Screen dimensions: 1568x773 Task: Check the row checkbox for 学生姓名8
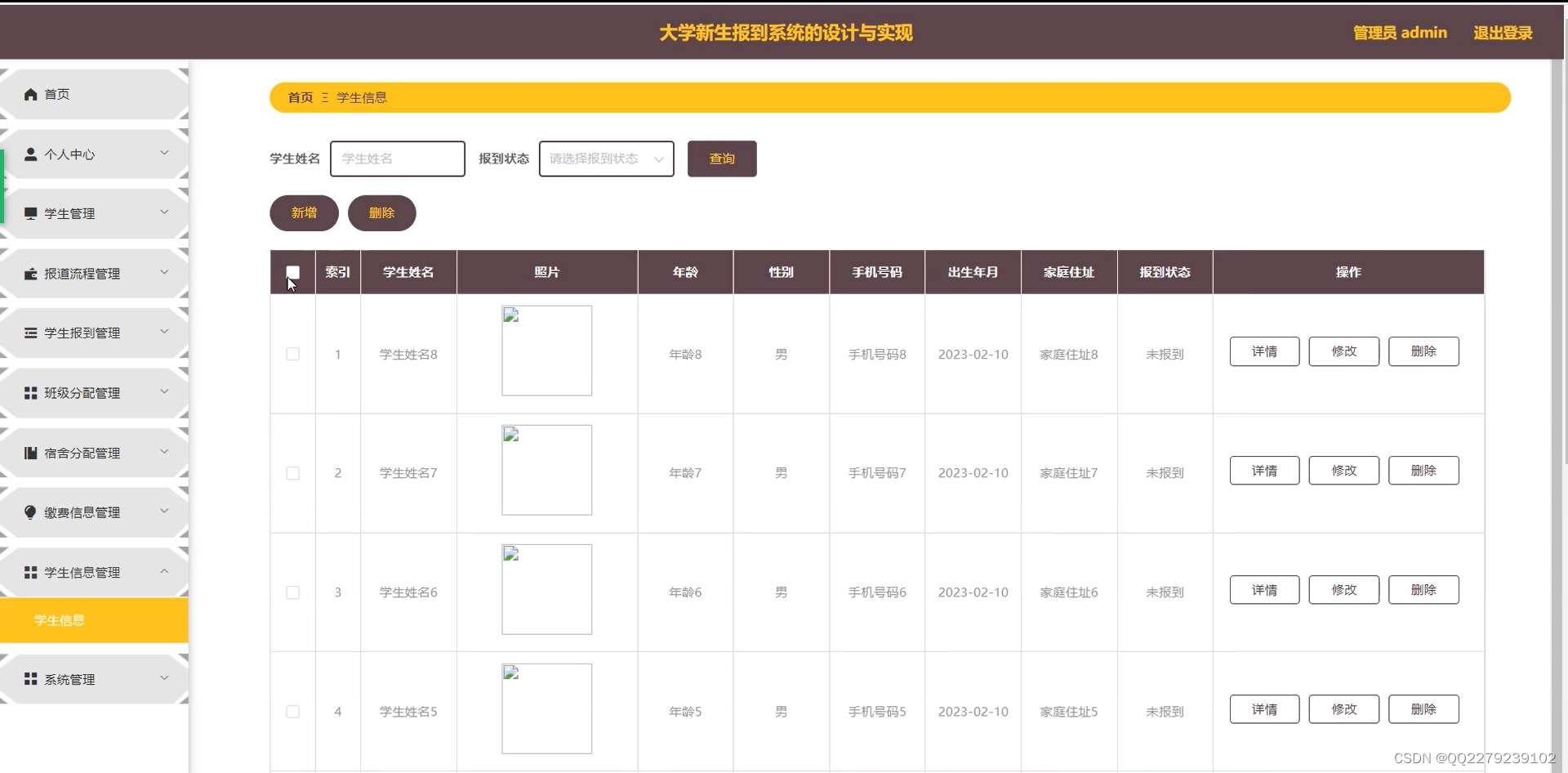point(292,354)
